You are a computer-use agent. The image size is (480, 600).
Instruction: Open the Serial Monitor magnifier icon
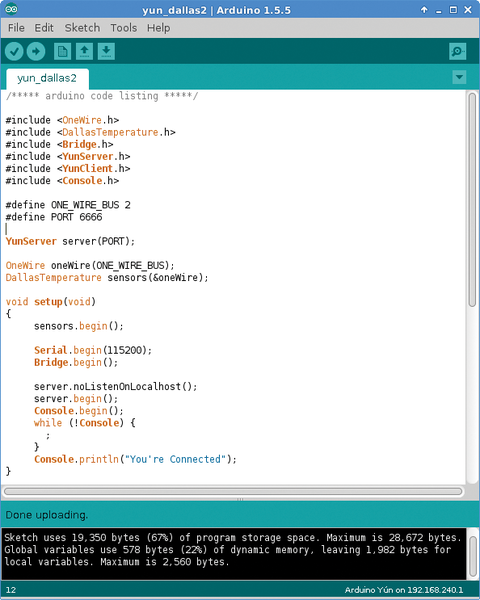click(457, 51)
